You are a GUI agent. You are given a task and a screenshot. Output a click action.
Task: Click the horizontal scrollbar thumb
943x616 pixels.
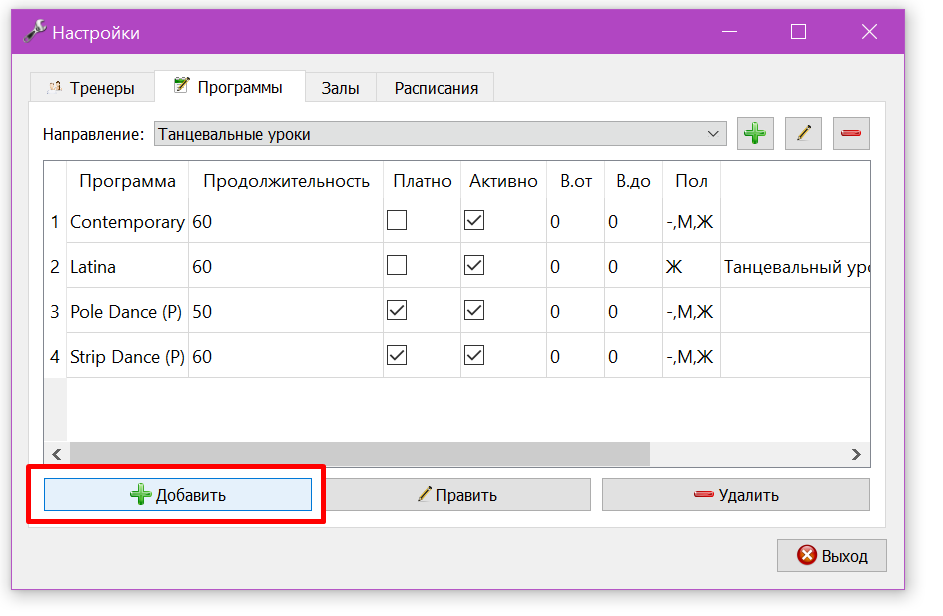(360, 454)
